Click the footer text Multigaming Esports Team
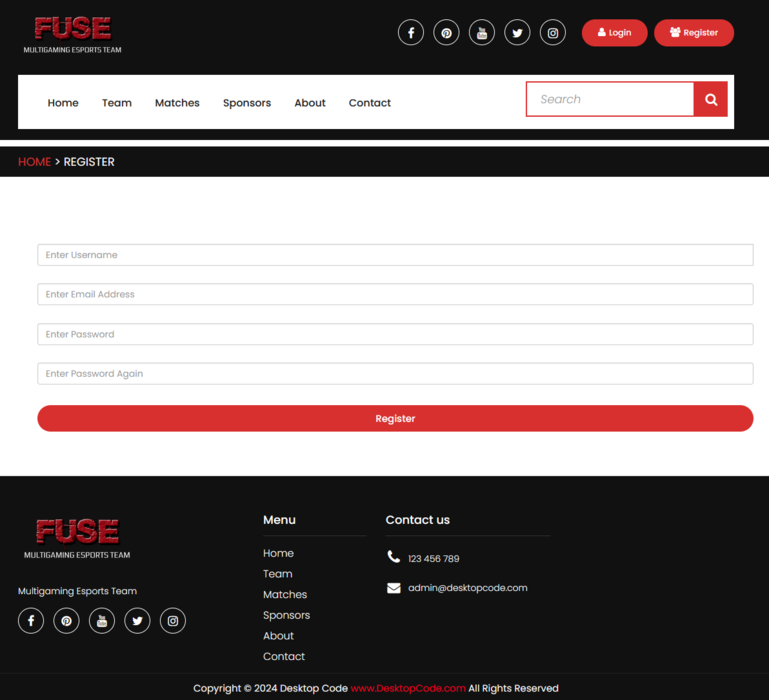The image size is (769, 700). (x=77, y=591)
